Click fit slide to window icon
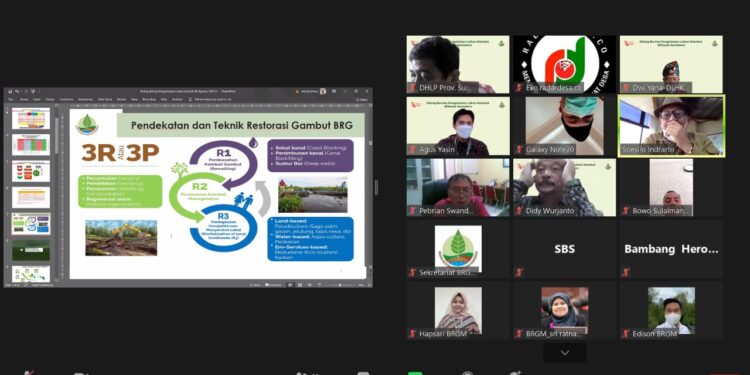750x375 pixels. click(370, 285)
